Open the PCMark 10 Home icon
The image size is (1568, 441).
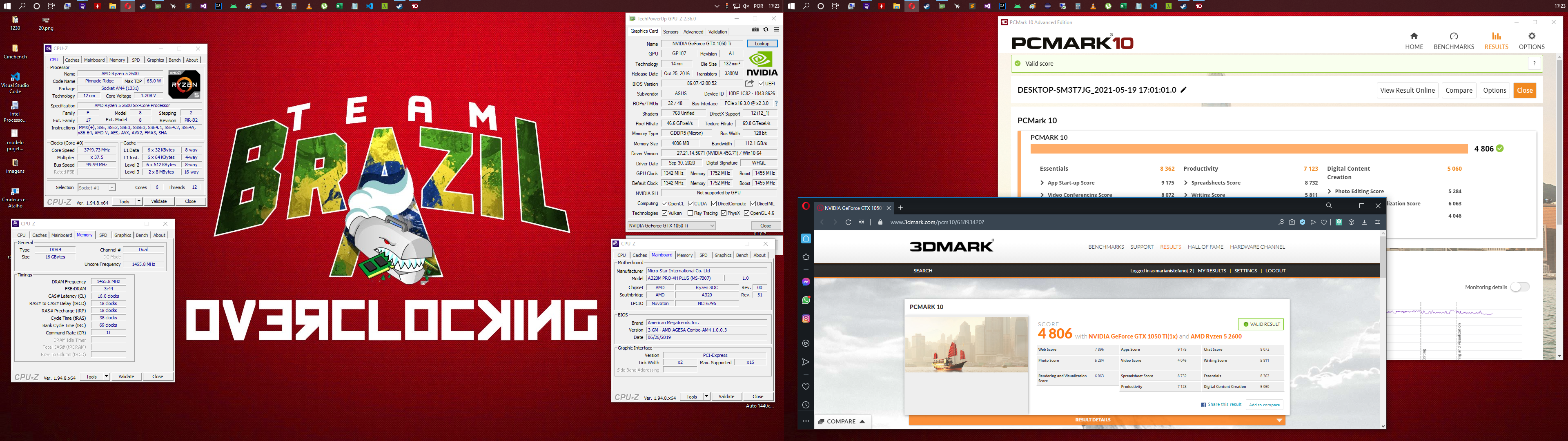click(1414, 37)
